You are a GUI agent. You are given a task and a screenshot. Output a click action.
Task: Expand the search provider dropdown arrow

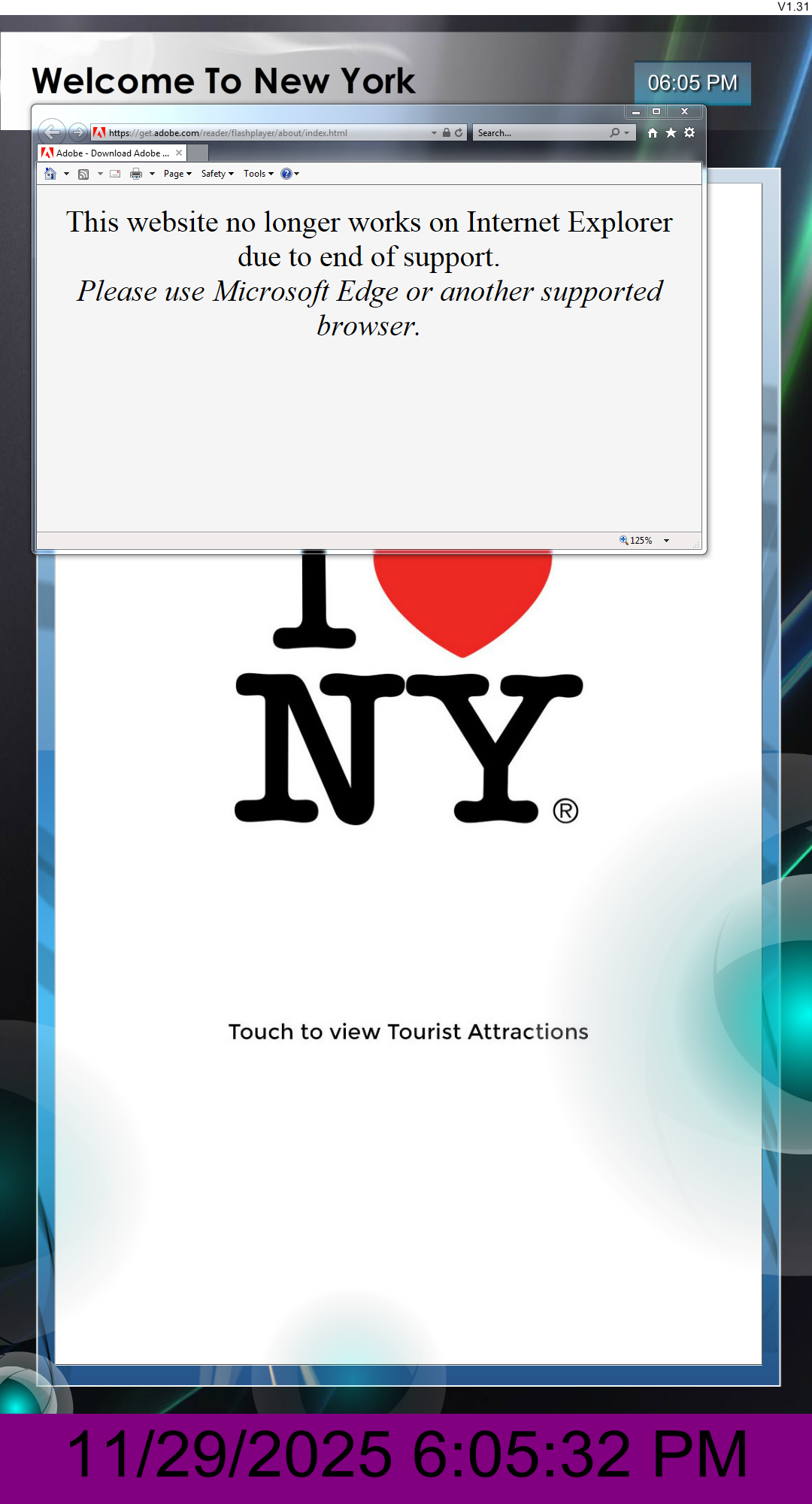627,133
